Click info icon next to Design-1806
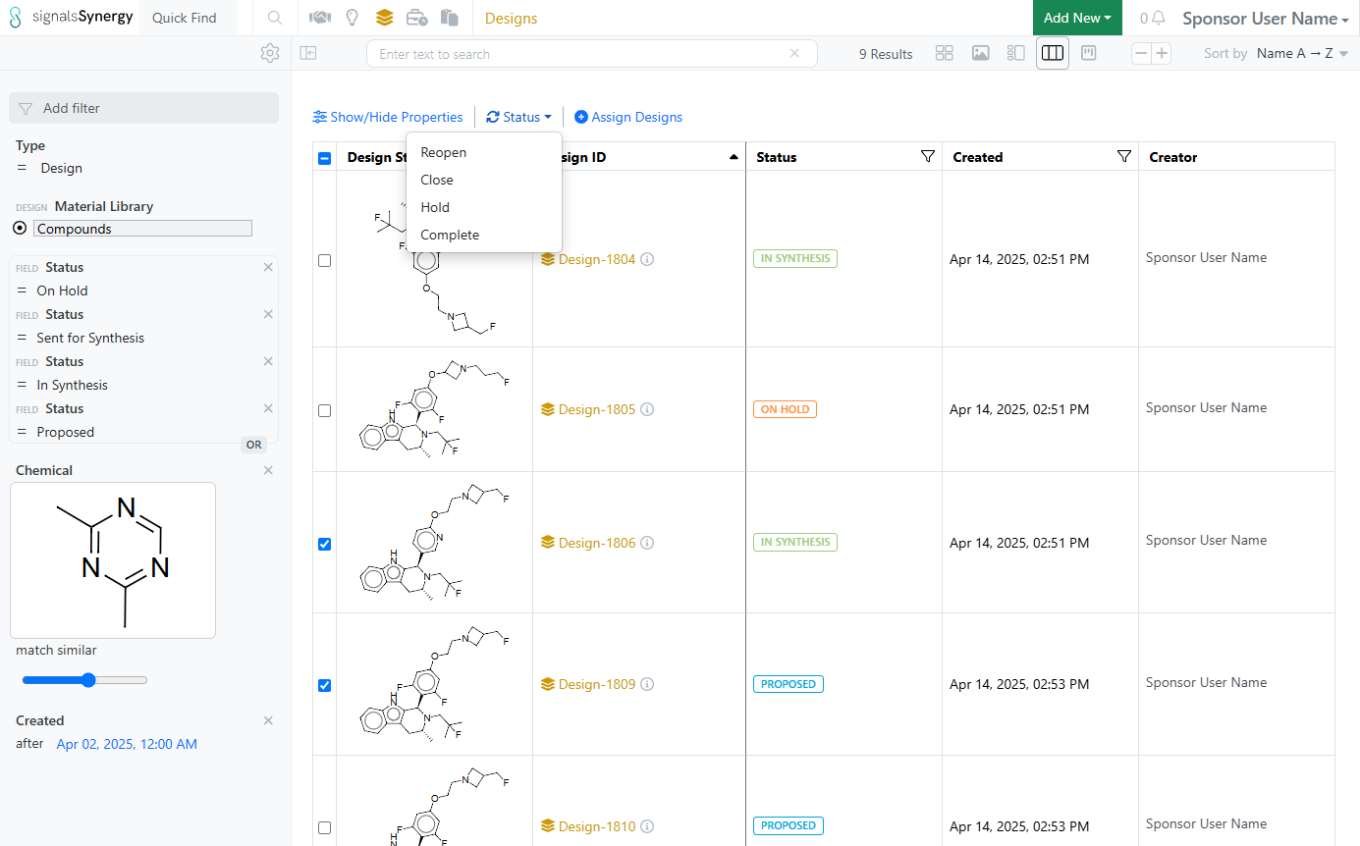The height and width of the screenshot is (846, 1360). tap(647, 542)
